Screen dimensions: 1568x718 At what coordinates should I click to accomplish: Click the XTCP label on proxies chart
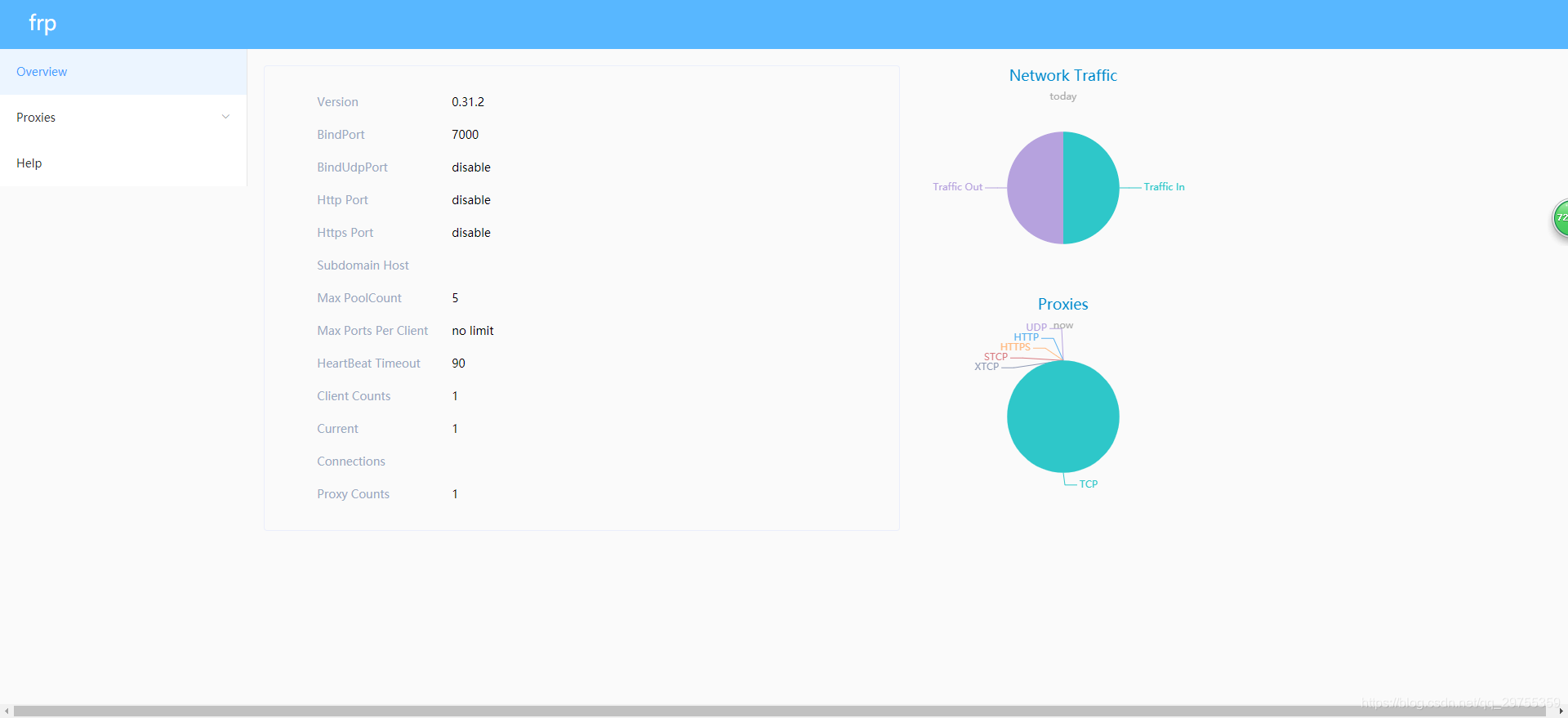pyautogui.click(x=987, y=367)
